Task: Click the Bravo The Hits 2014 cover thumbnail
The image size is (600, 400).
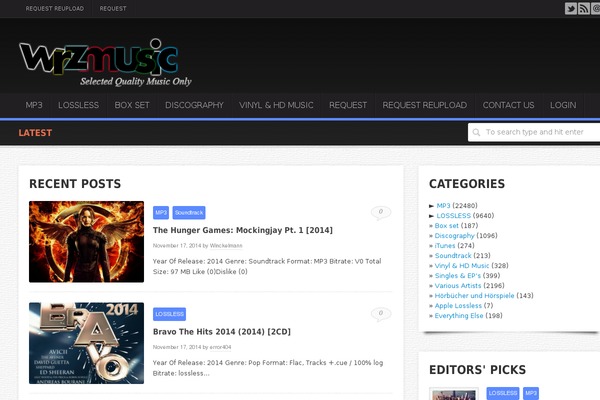Action: tap(86, 343)
